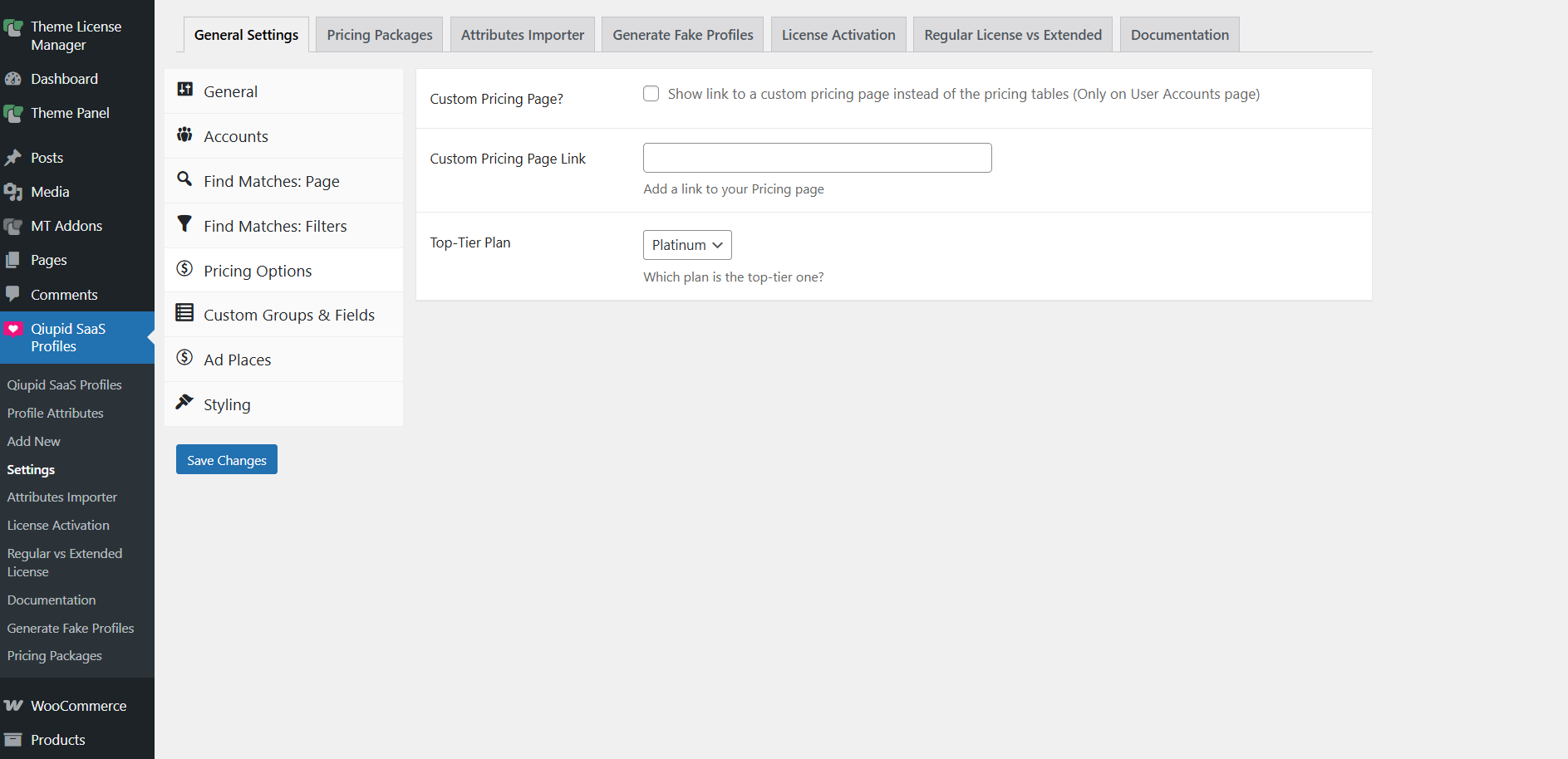The width and height of the screenshot is (1568, 759).
Task: Open the Top-Tier Plan dropdown
Action: pyautogui.click(x=686, y=244)
